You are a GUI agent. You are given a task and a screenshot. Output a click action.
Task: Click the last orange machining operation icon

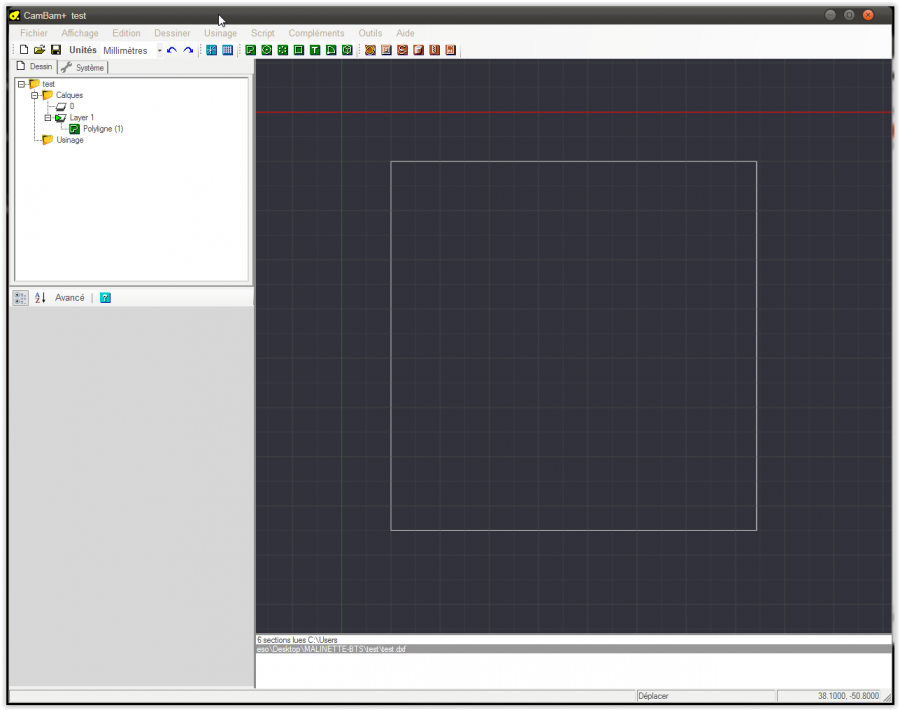click(451, 50)
